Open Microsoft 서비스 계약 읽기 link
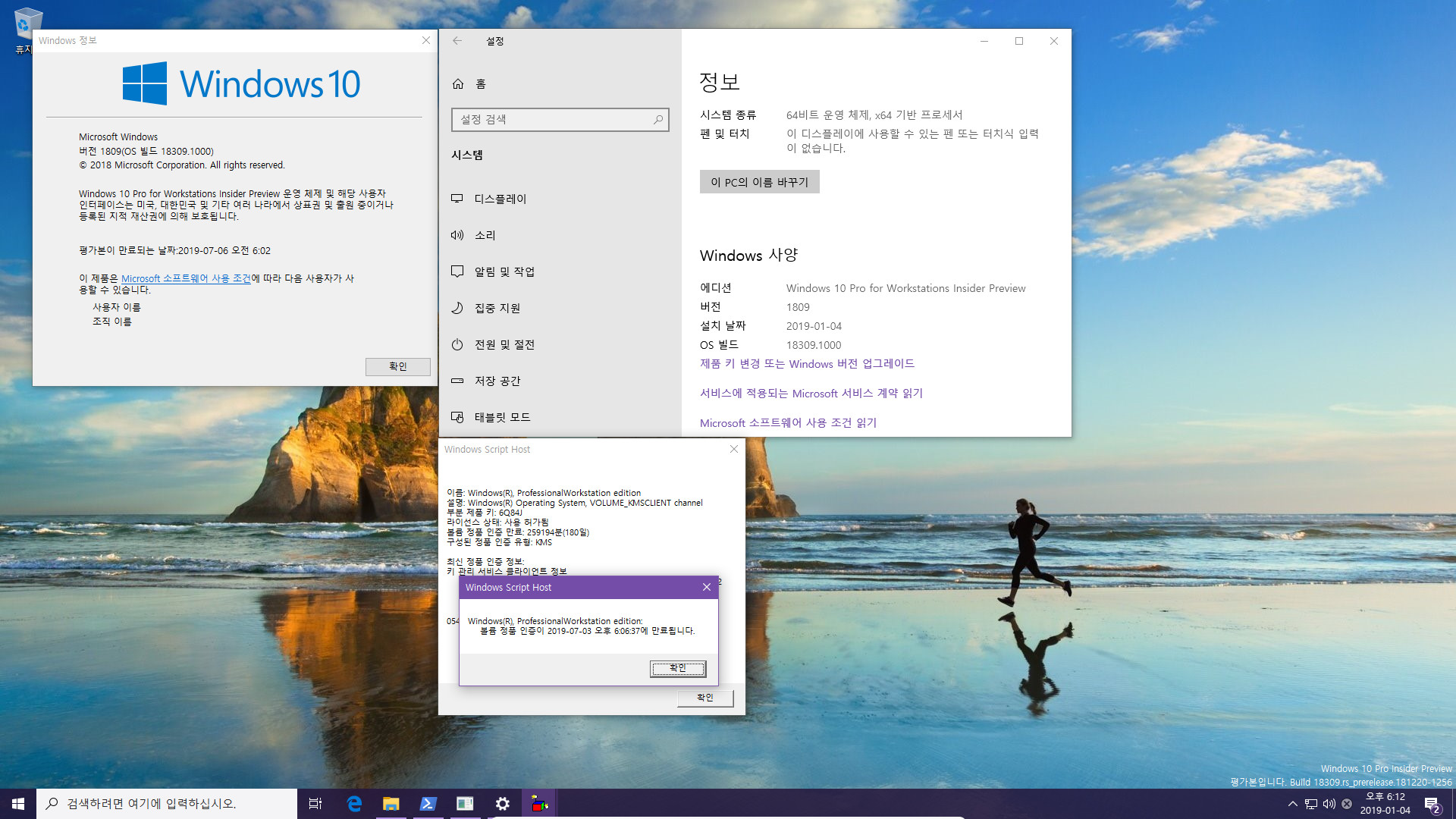The width and height of the screenshot is (1456, 819). point(811,394)
